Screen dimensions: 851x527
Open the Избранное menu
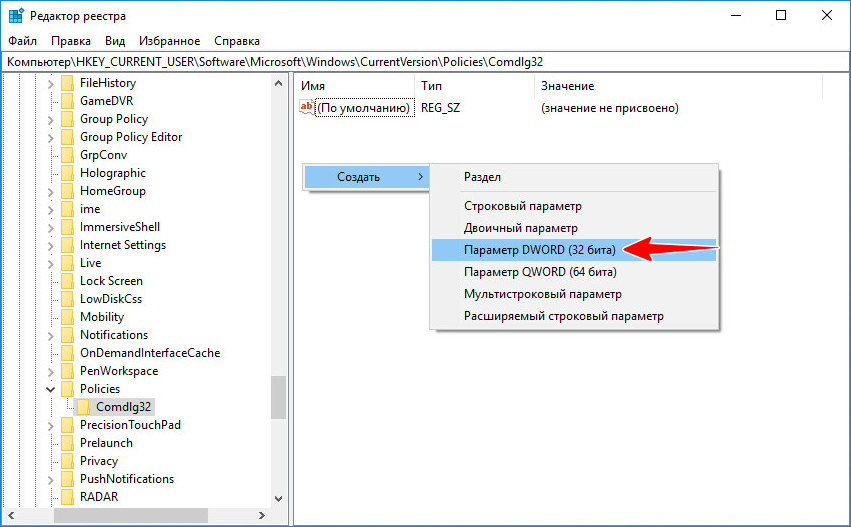pyautogui.click(x=169, y=41)
